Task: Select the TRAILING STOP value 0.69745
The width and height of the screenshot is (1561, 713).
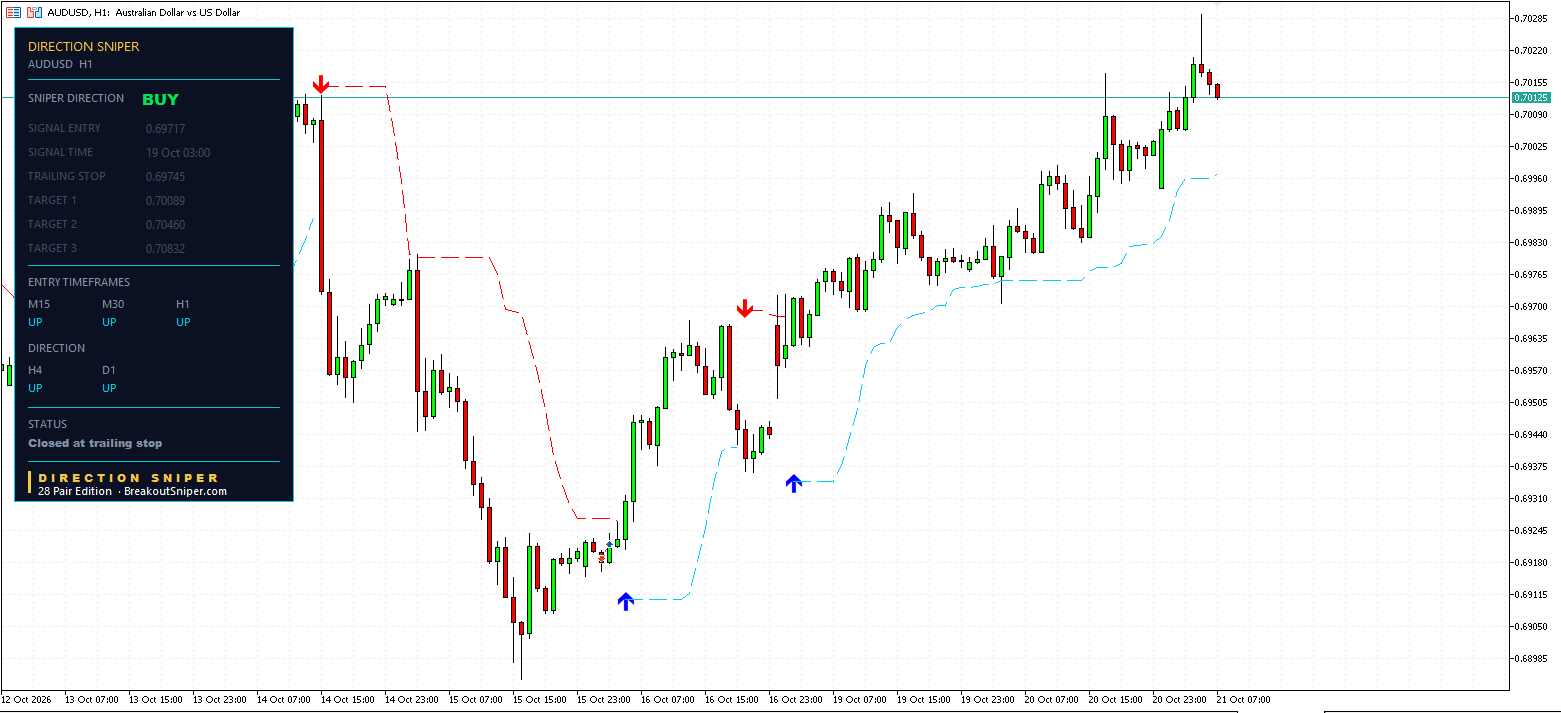Action: click(165, 176)
